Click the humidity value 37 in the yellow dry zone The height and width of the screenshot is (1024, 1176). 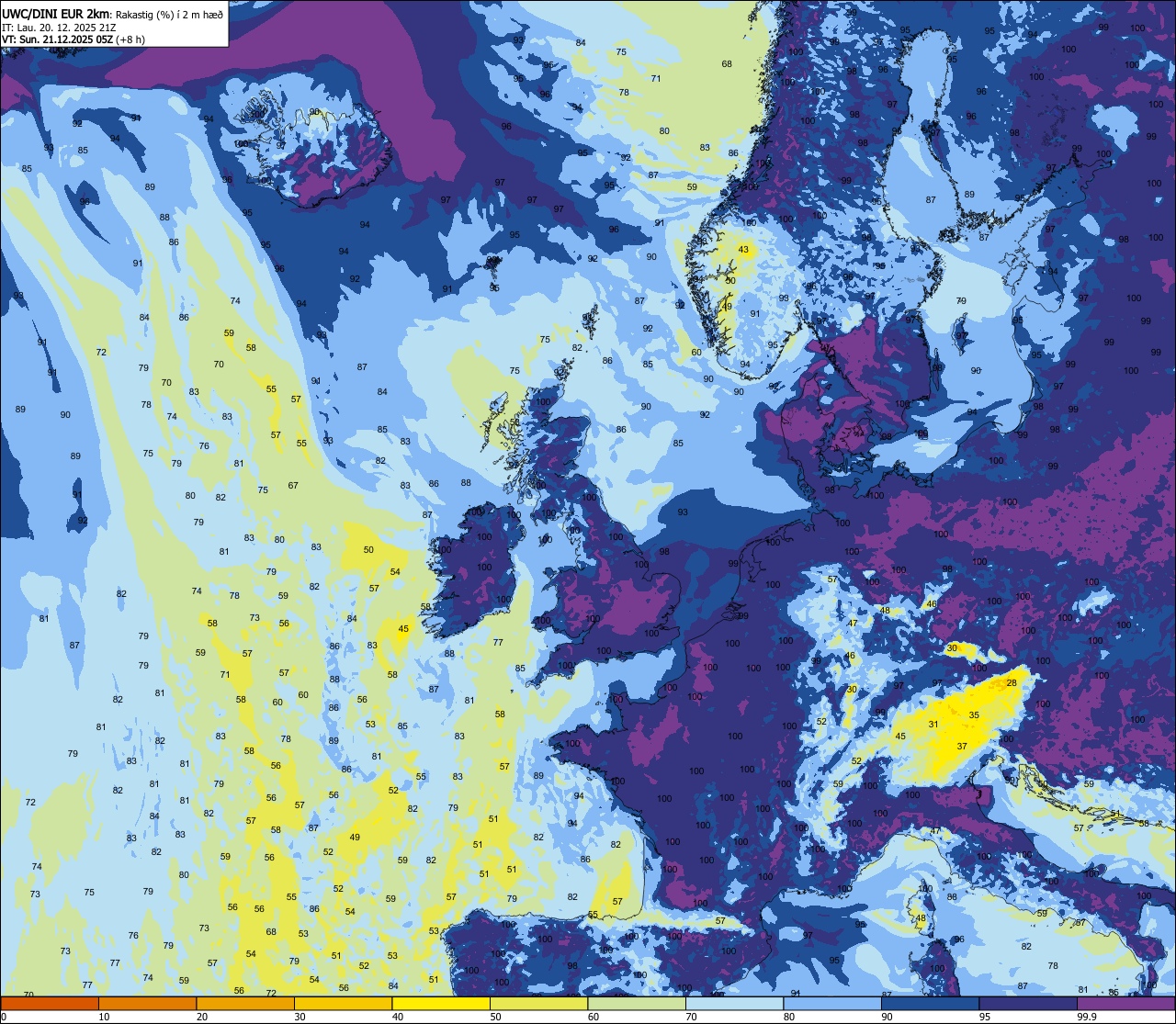point(962,746)
